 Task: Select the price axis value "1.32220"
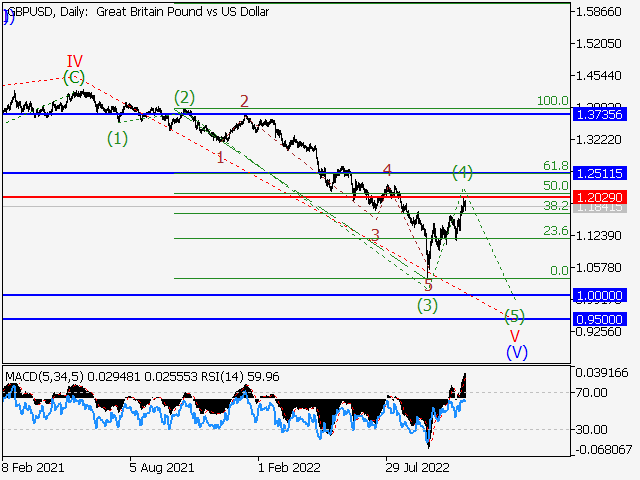tap(598, 140)
